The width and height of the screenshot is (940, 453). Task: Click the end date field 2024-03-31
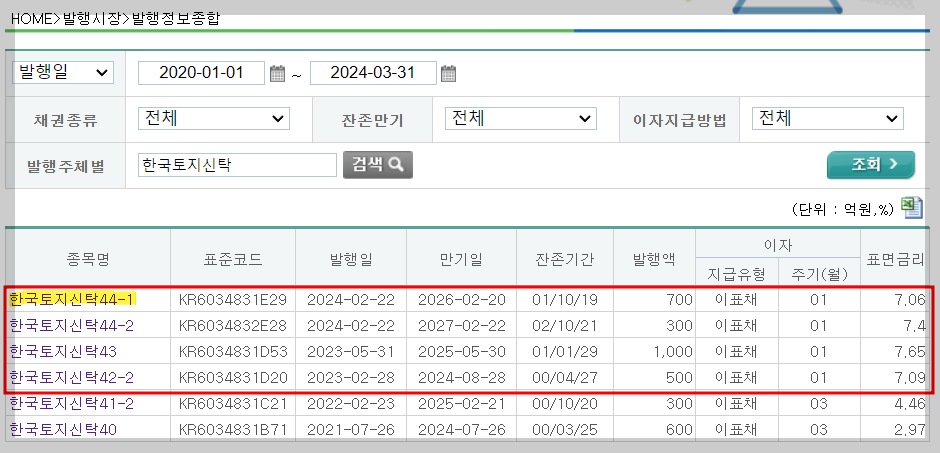click(373, 73)
